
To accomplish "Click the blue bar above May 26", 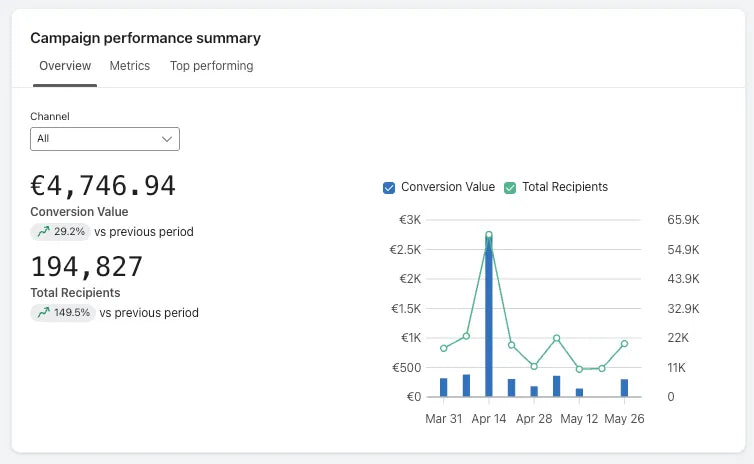I will coord(624,388).
